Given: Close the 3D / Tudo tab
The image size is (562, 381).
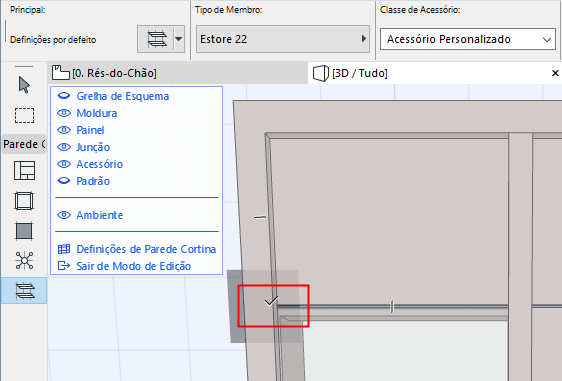Looking at the screenshot, I should 555,73.
